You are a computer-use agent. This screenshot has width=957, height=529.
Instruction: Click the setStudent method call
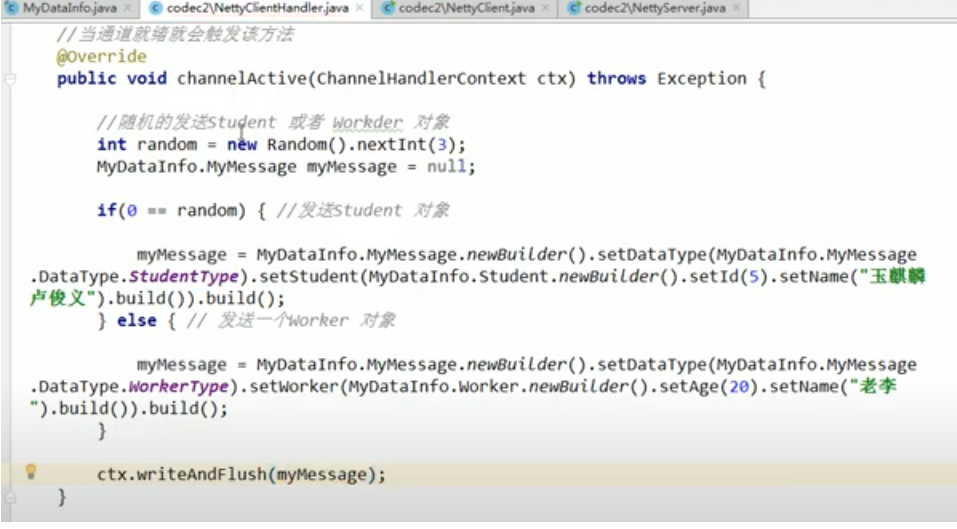308,276
